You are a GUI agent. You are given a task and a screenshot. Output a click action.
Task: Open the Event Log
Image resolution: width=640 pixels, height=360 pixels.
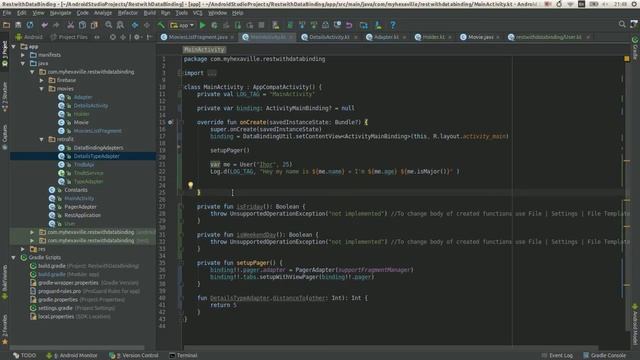pyautogui.click(x=557, y=356)
